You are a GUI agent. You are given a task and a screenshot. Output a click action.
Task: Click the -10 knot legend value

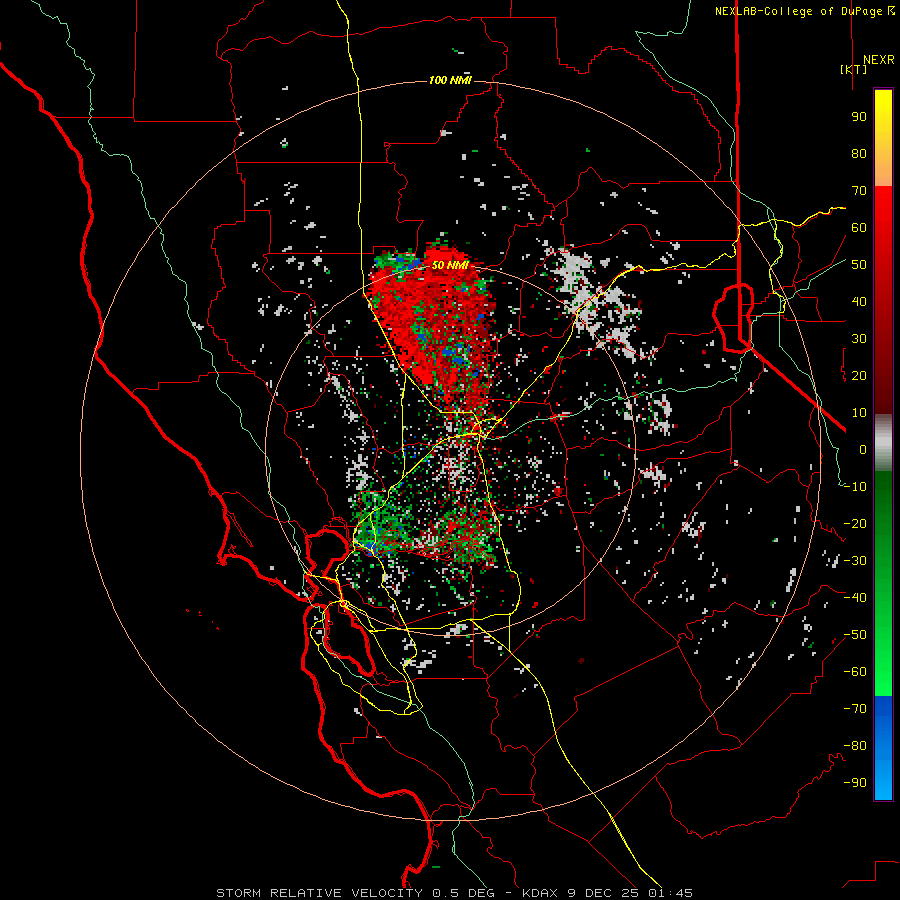point(855,487)
